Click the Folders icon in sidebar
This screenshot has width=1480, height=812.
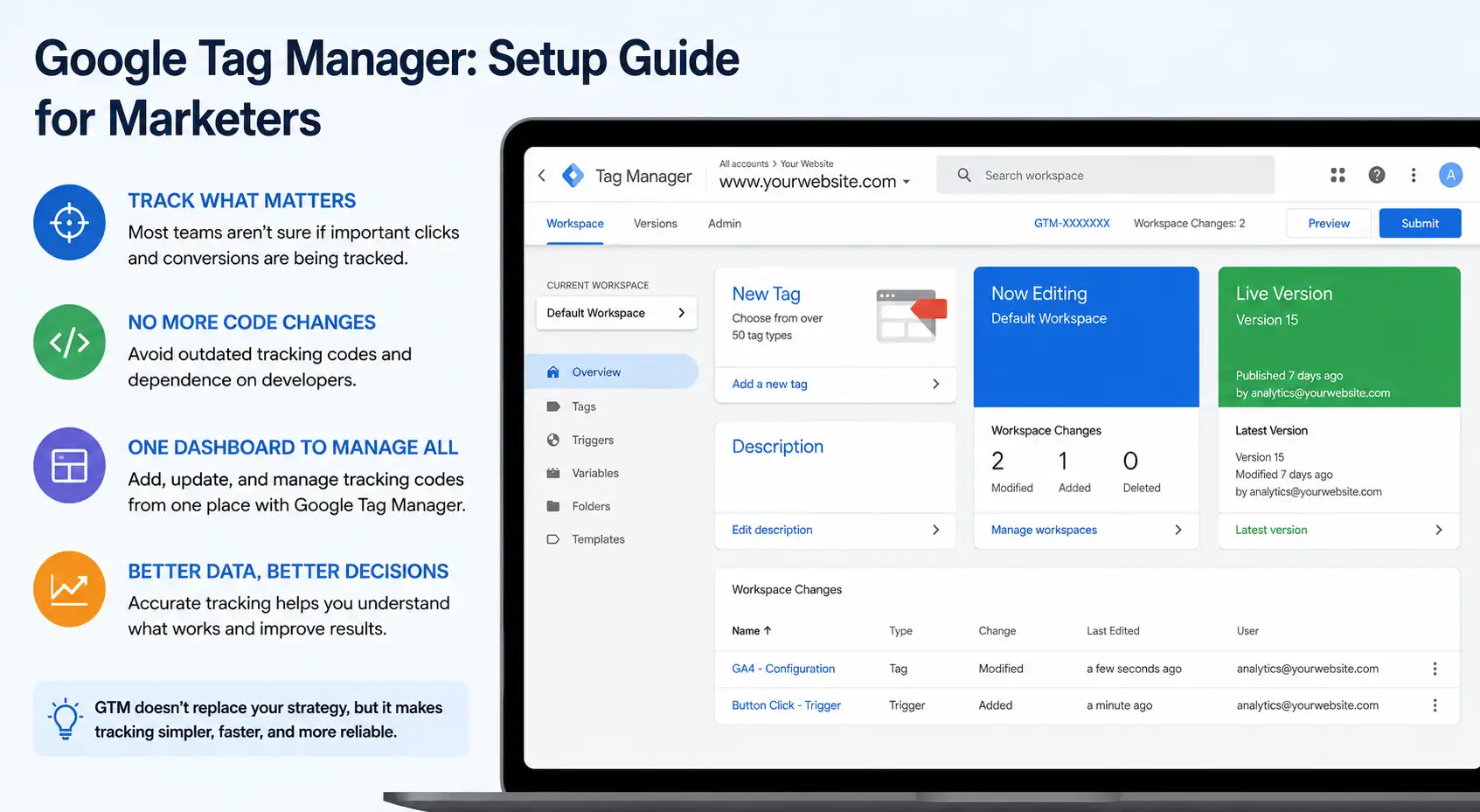[x=552, y=506]
